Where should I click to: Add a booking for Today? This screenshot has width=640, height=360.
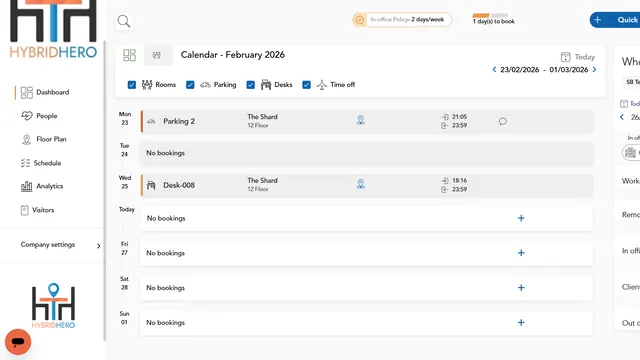[521, 218]
